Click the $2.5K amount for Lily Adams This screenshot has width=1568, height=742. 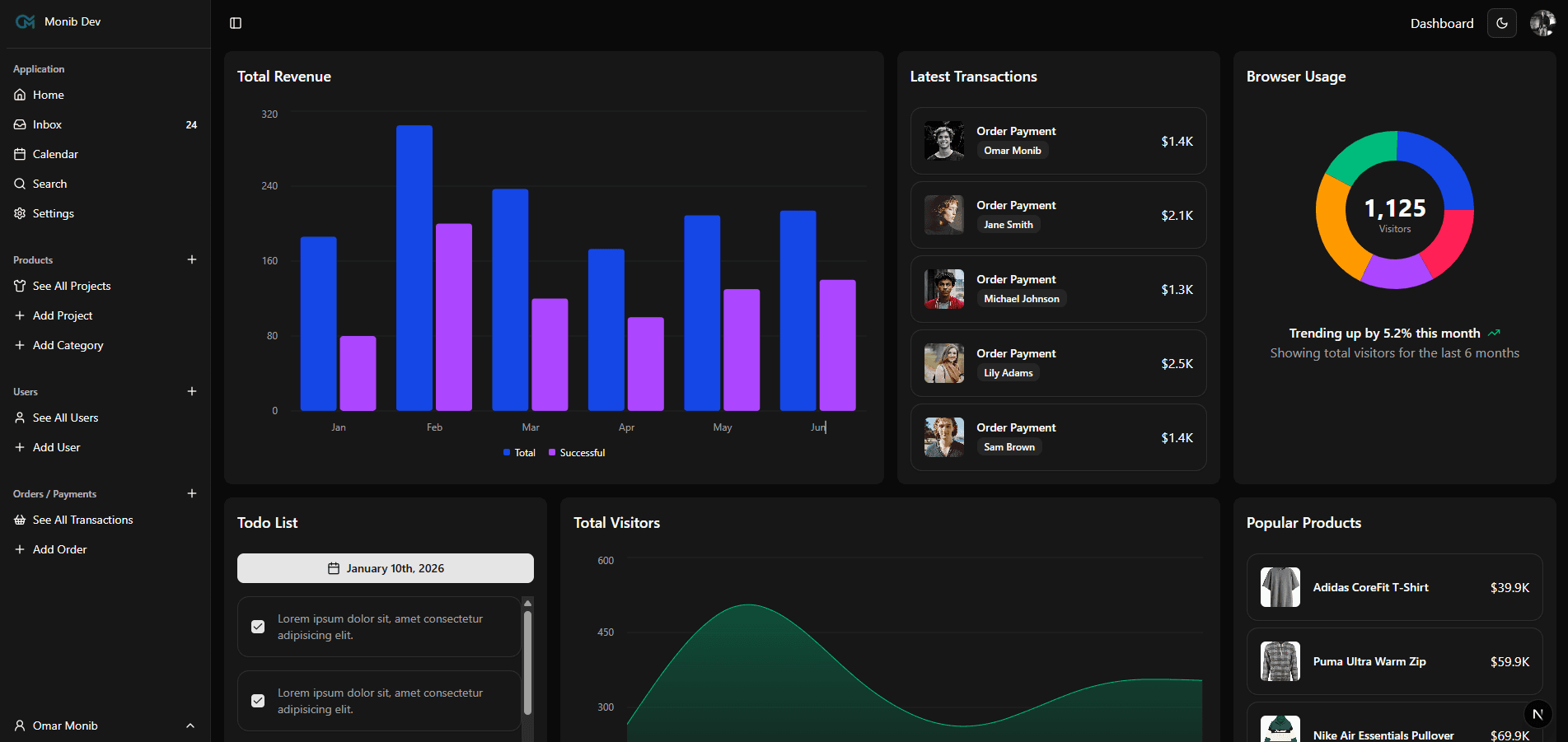point(1177,363)
